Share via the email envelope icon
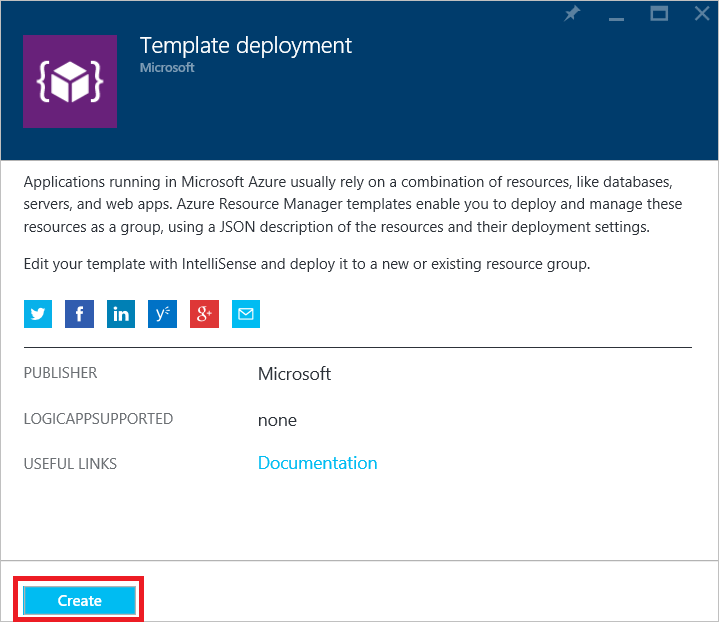This screenshot has width=719, height=622. 246,314
